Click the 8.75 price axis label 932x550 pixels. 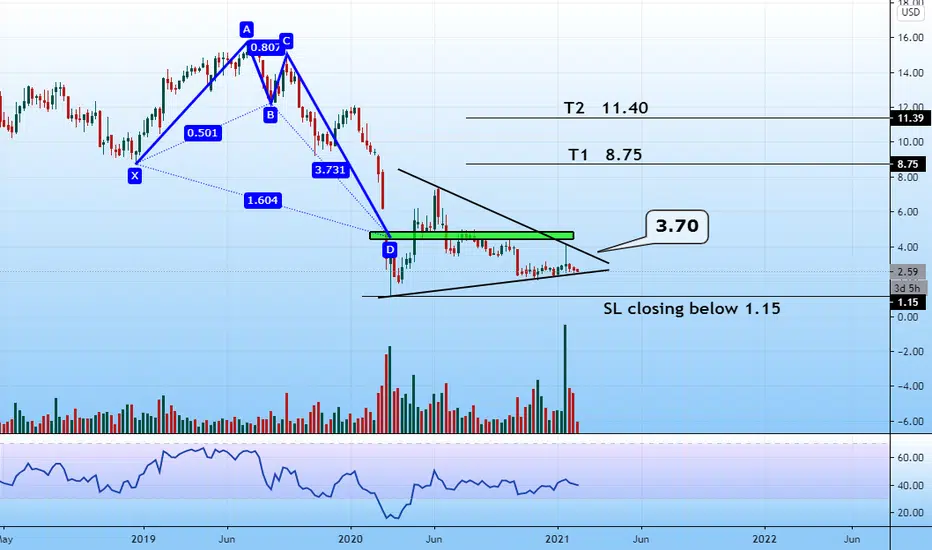point(908,164)
